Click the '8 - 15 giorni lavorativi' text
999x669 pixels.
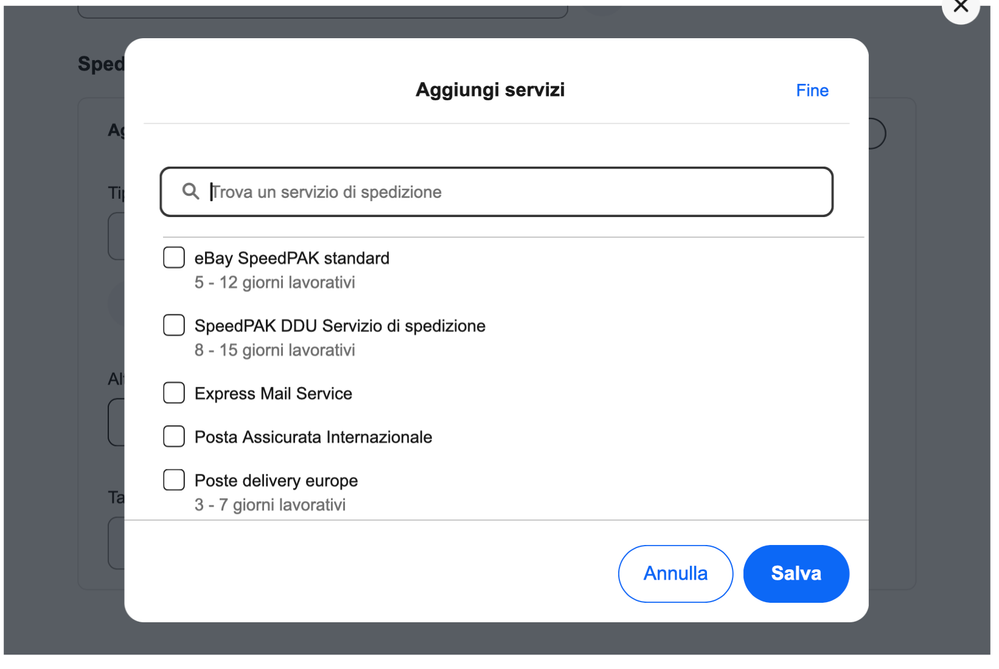tap(275, 351)
